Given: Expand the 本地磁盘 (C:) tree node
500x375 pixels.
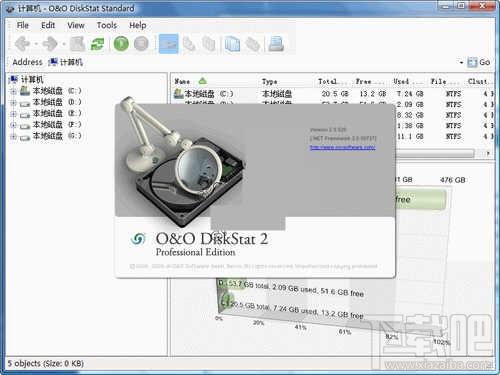Looking at the screenshot, I should [x=13, y=91].
